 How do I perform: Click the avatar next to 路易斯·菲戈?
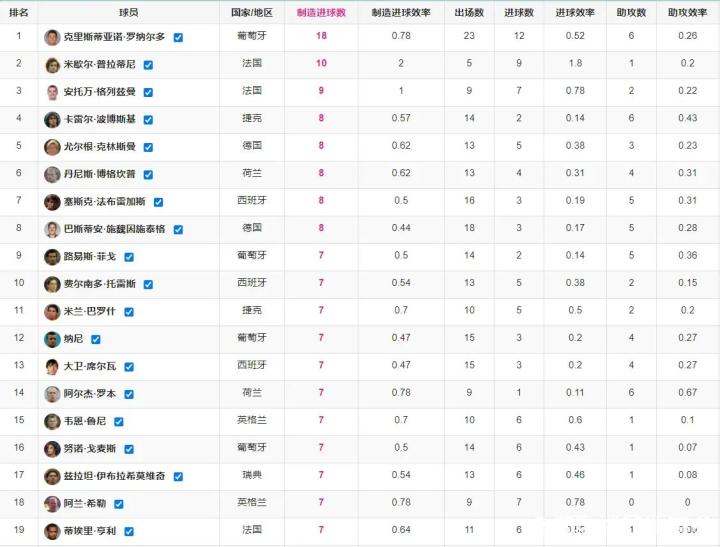(52, 257)
